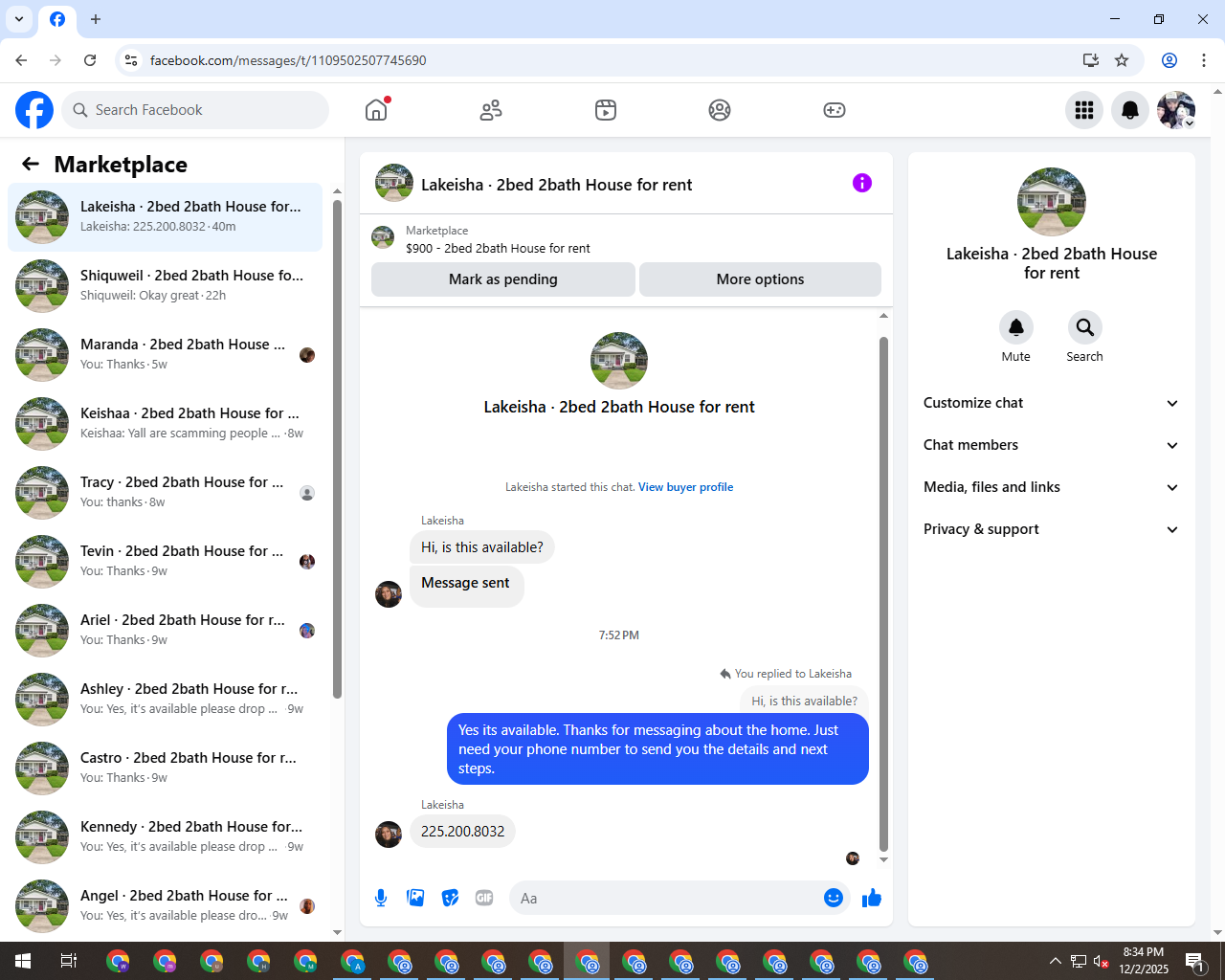
Task: Record a voice clip microphone icon
Action: click(381, 898)
